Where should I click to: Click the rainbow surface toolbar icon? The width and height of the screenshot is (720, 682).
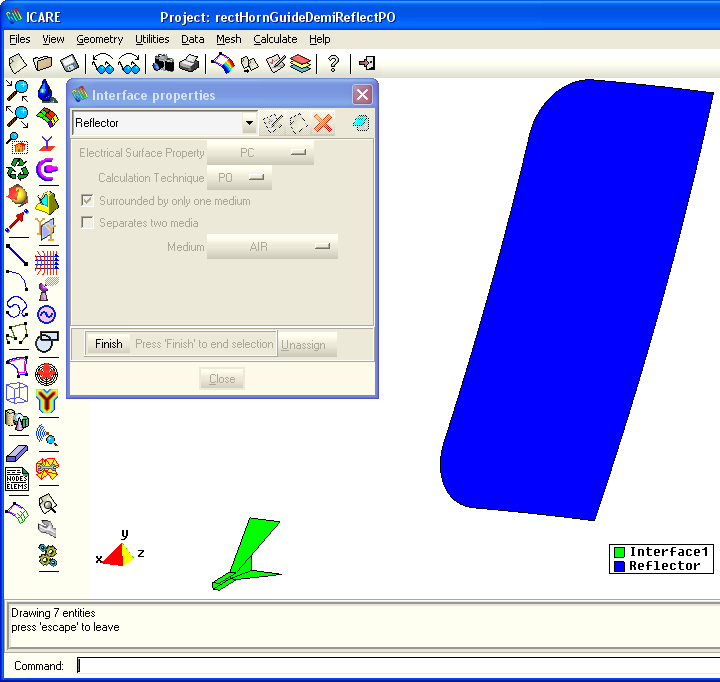tap(223, 63)
